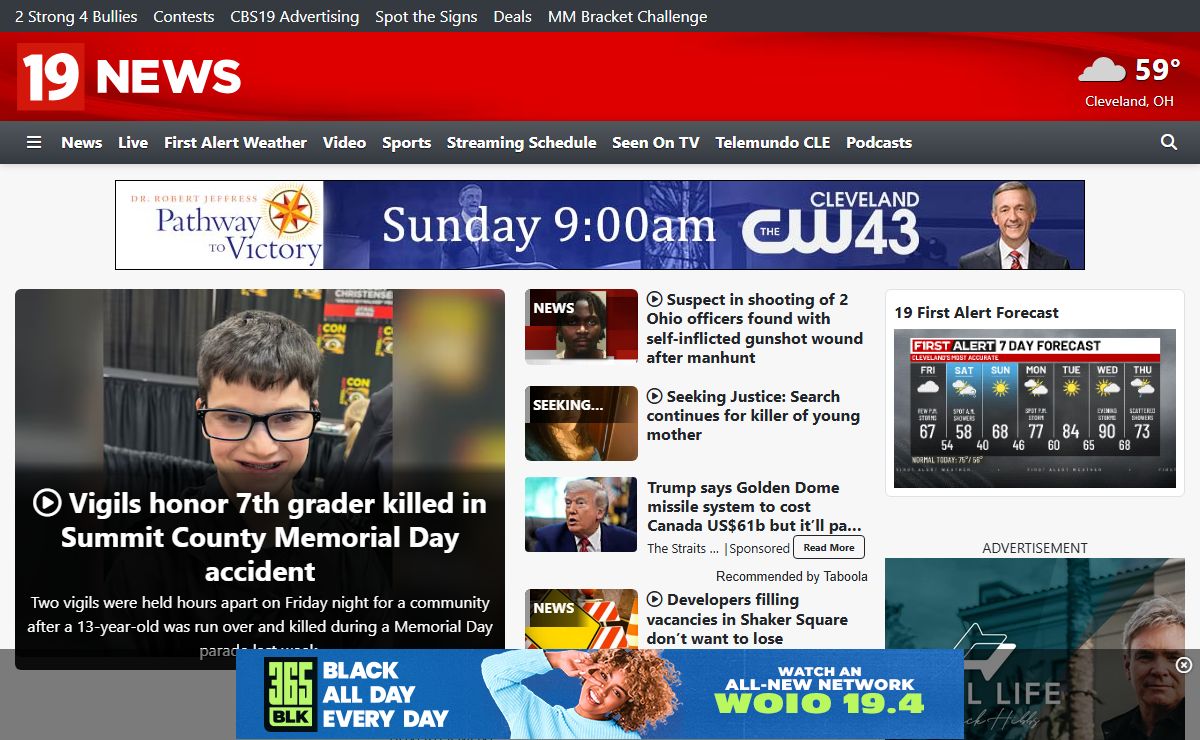Click the Sponsored label under Trump article

click(x=759, y=548)
